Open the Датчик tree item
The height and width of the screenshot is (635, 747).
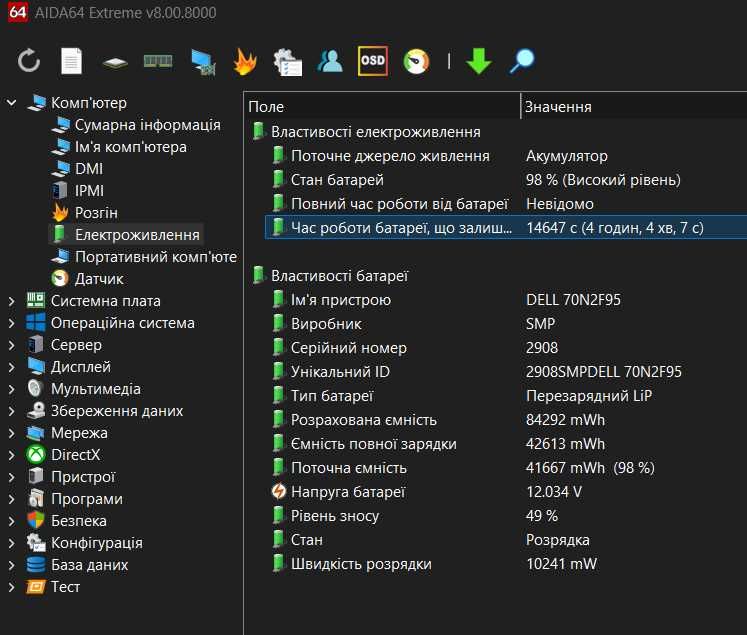99,279
